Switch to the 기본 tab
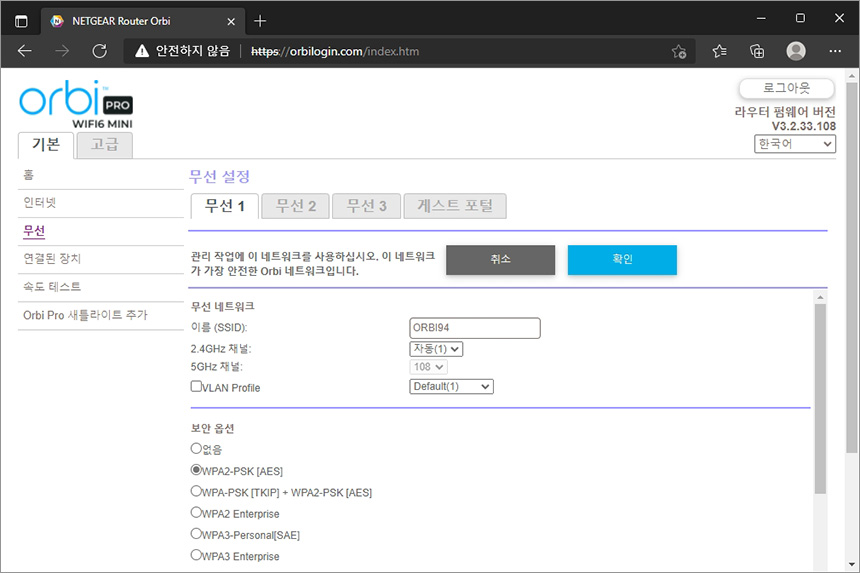This screenshot has height=573, width=860. click(46, 145)
